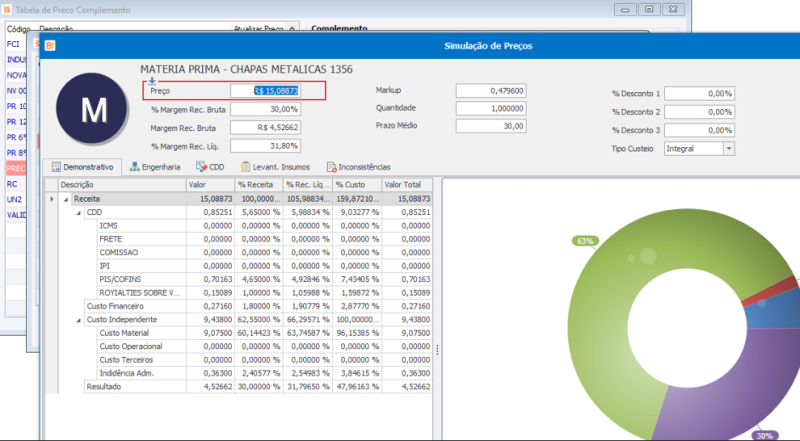Click the Preço value field R$ 15,08873
The image size is (800, 441).
(x=265, y=91)
